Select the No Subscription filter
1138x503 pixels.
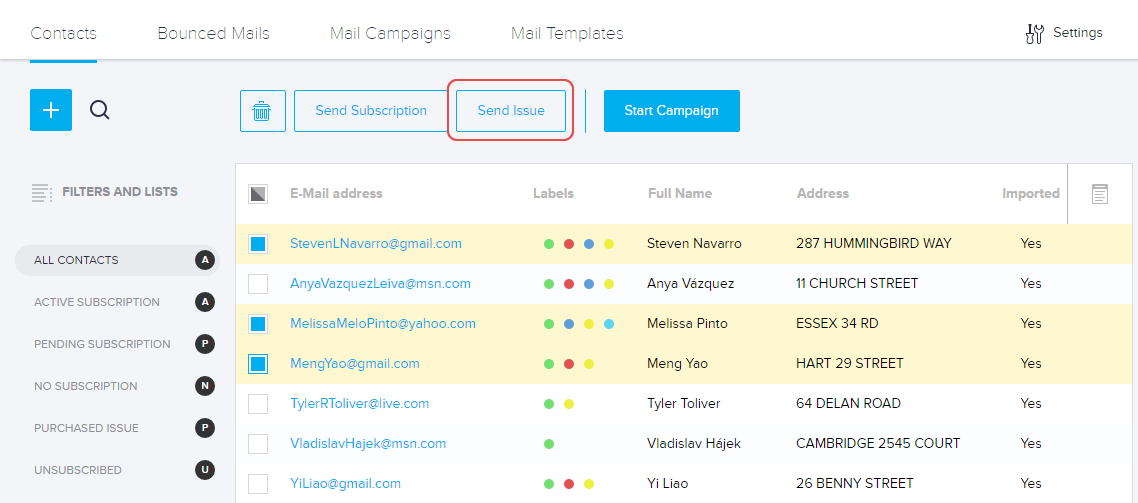click(x=85, y=386)
